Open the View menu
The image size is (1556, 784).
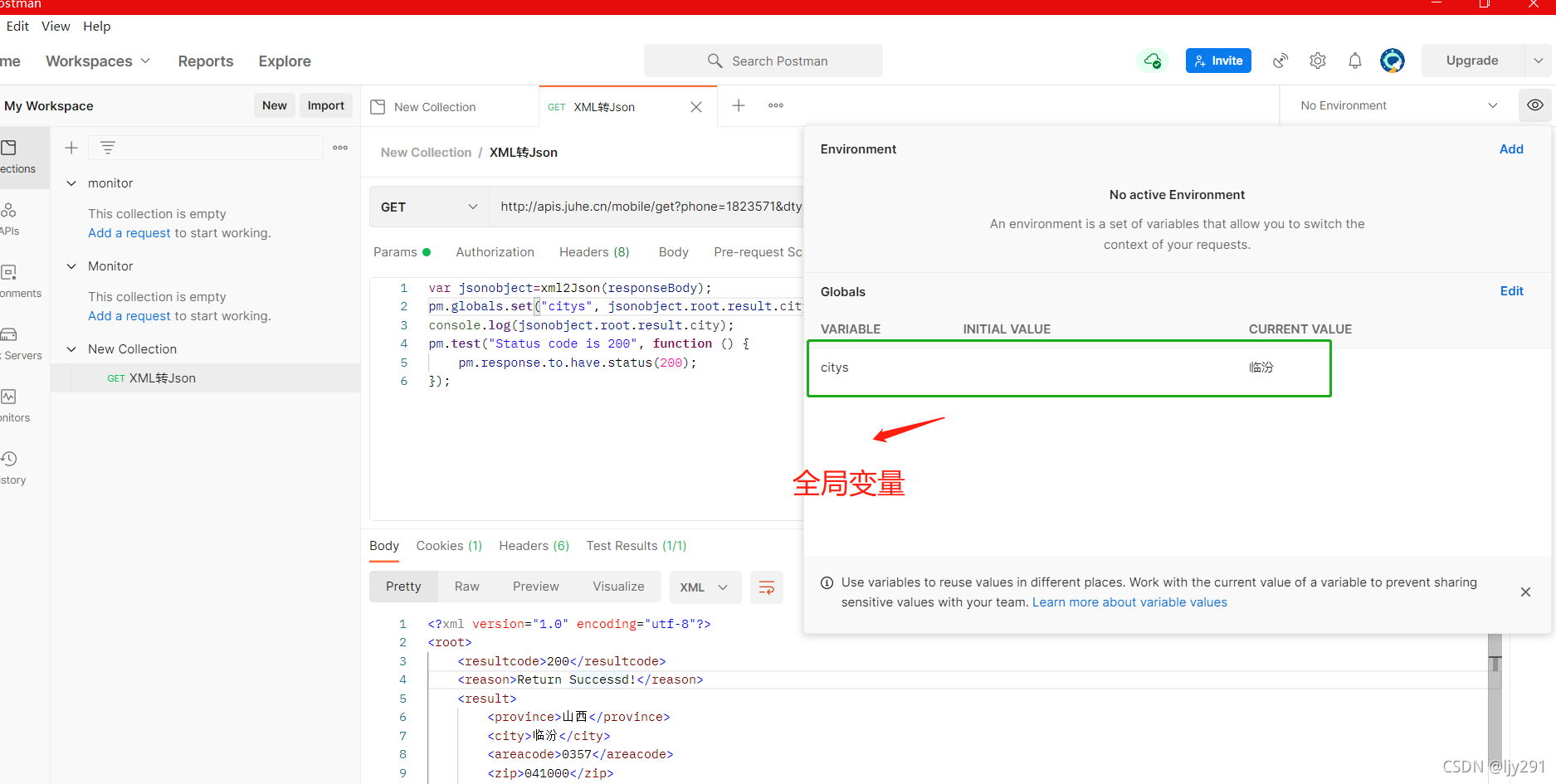click(x=55, y=26)
